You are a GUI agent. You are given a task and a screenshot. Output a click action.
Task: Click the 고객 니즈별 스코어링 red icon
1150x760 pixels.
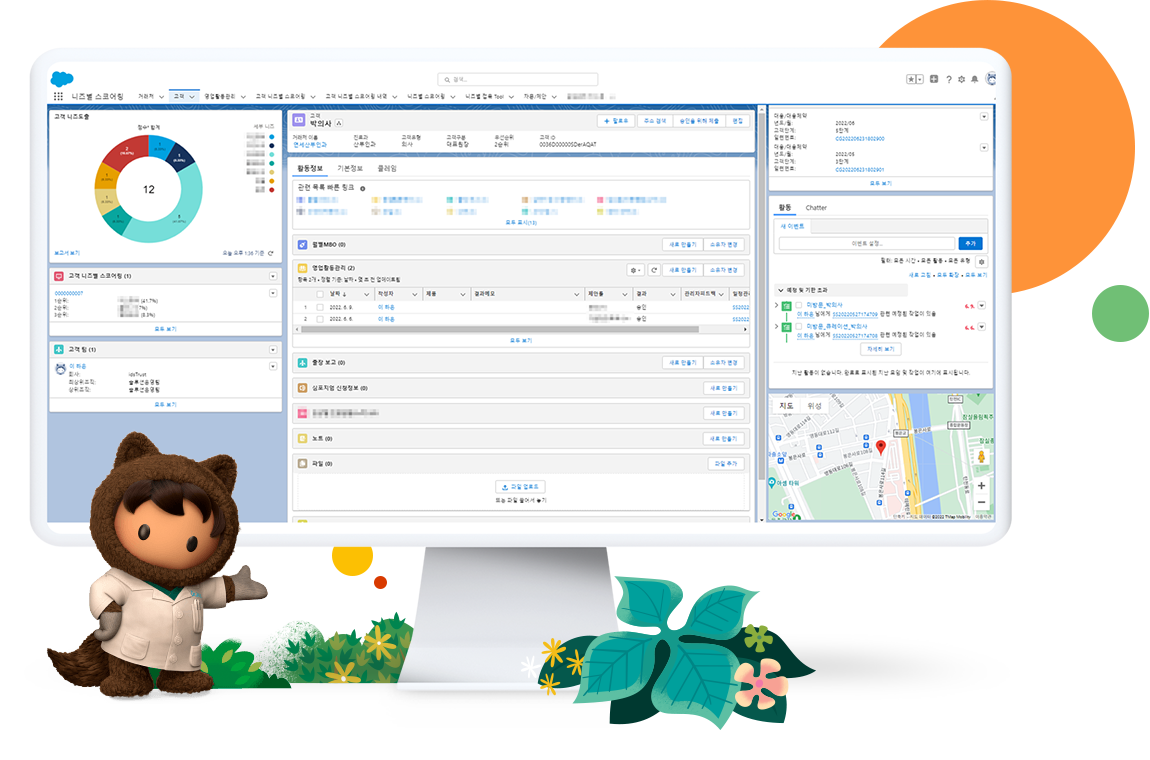59,276
